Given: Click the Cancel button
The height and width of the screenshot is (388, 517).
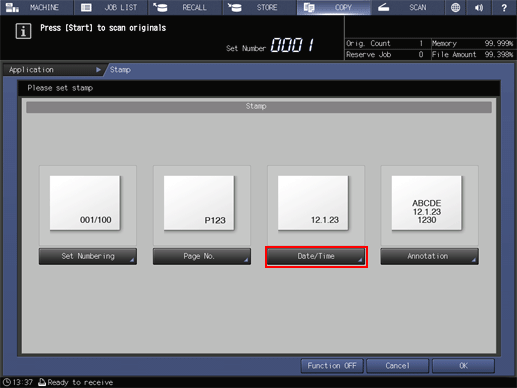Looking at the screenshot, I should point(397,366).
